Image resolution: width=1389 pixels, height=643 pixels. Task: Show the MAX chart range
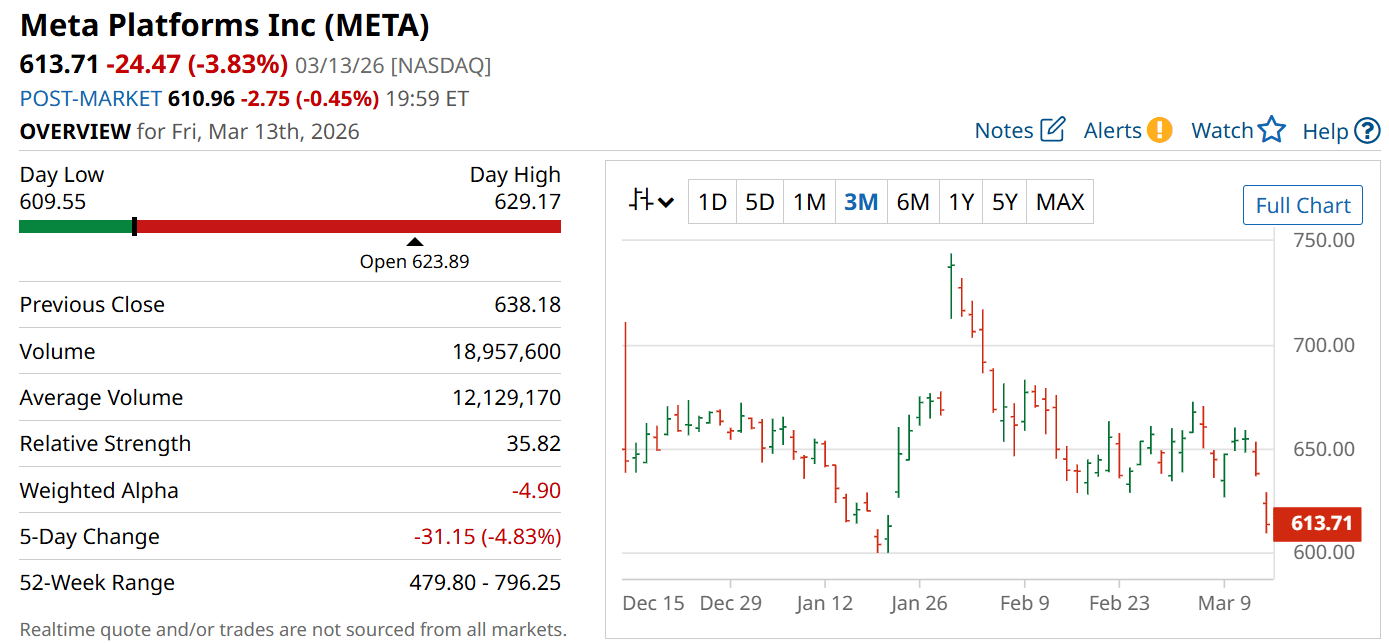coord(1060,202)
